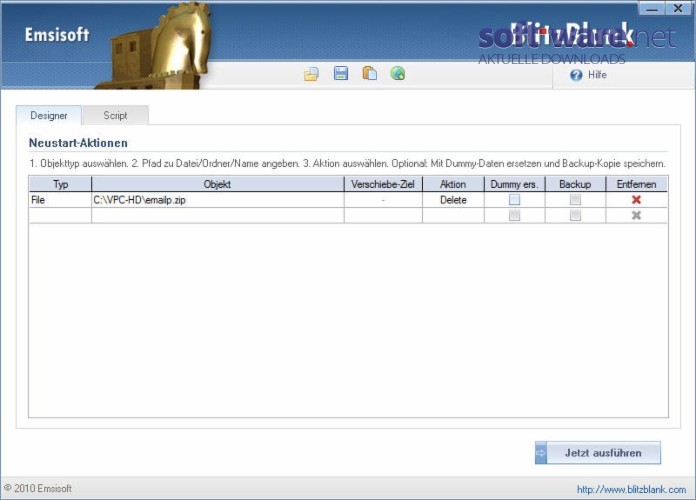Image resolution: width=696 pixels, height=500 pixels.
Task: Open script file via folder icon
Action: (x=311, y=73)
